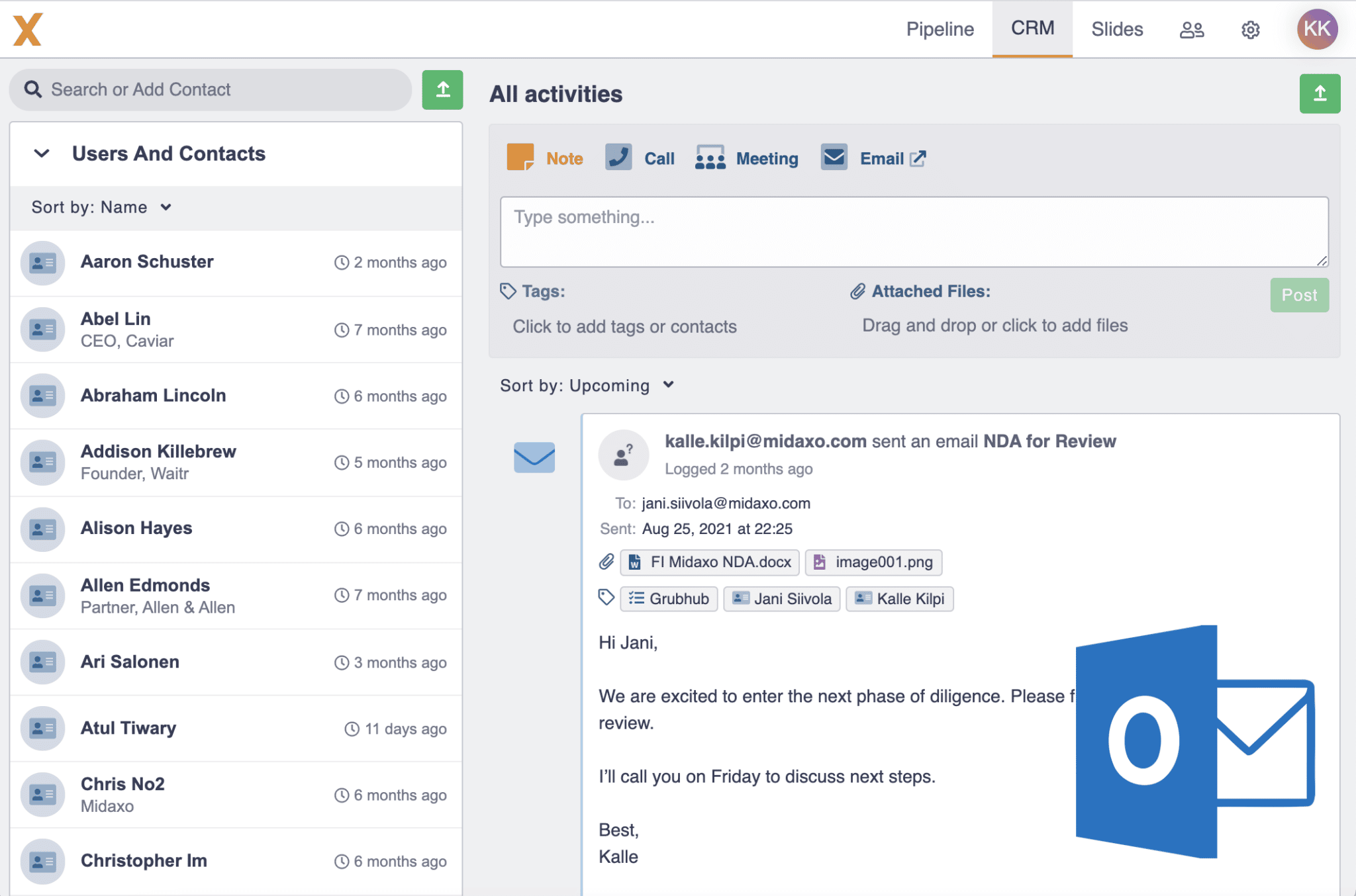Switch to the CRM tab
This screenshot has width=1356, height=896.
[1032, 28]
